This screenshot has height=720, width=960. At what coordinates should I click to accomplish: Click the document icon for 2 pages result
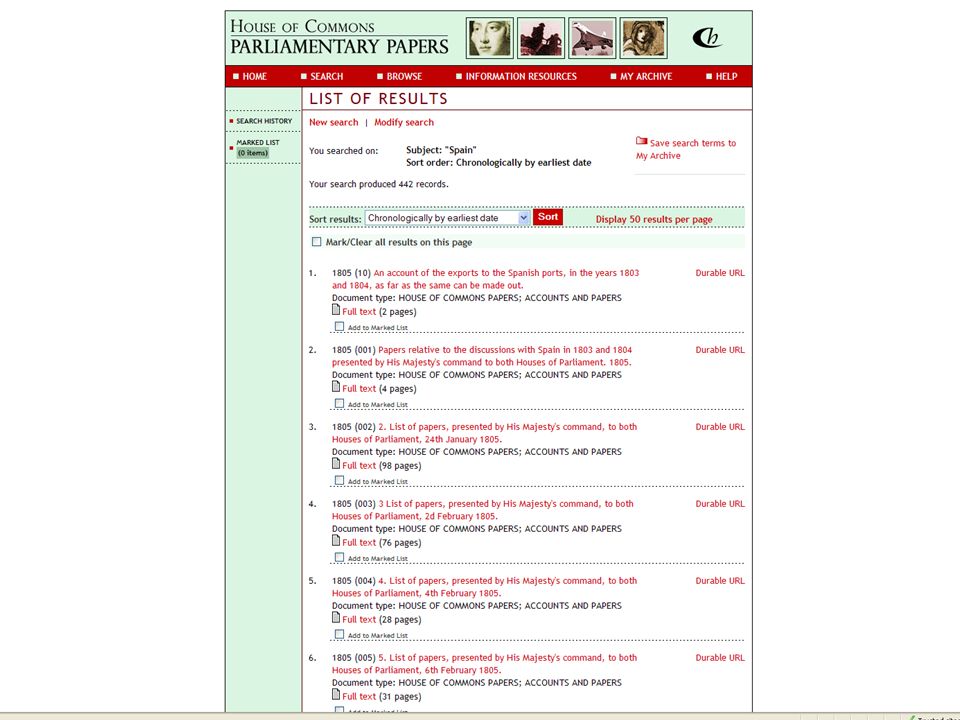click(x=336, y=310)
